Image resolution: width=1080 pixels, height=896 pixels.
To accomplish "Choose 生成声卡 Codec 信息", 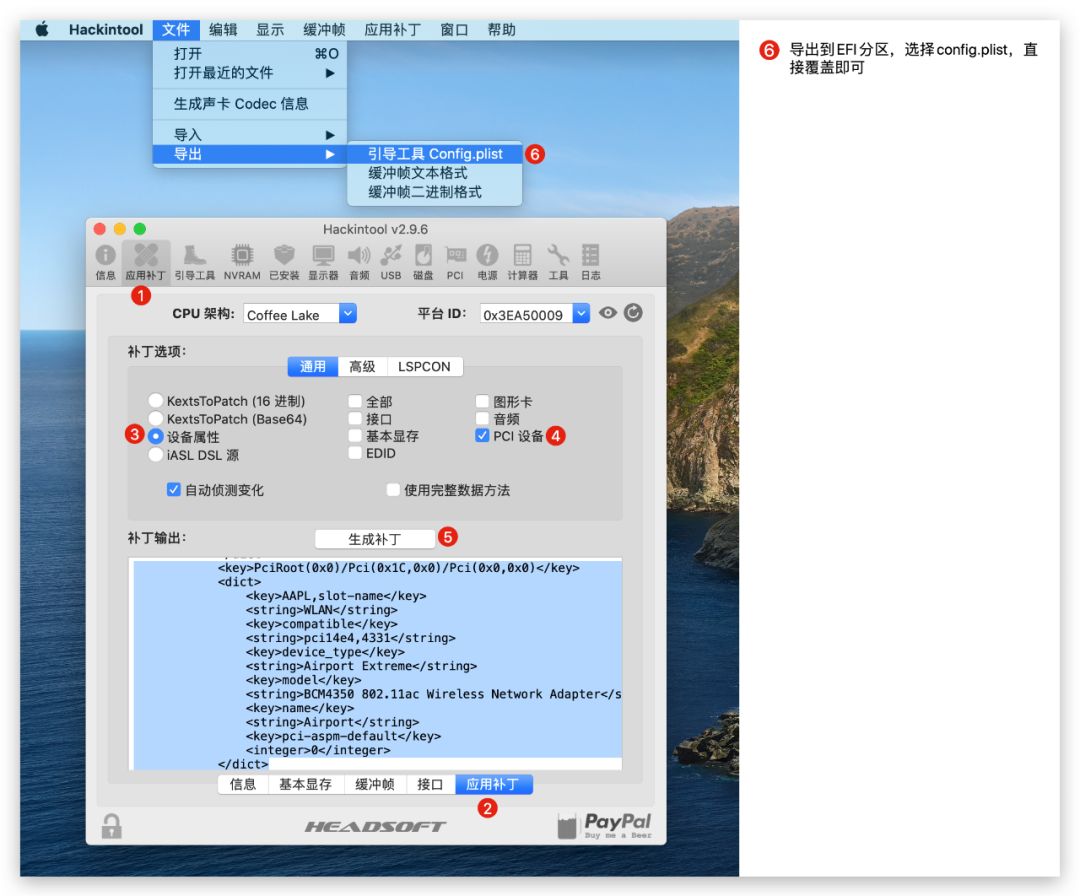I will (249, 103).
